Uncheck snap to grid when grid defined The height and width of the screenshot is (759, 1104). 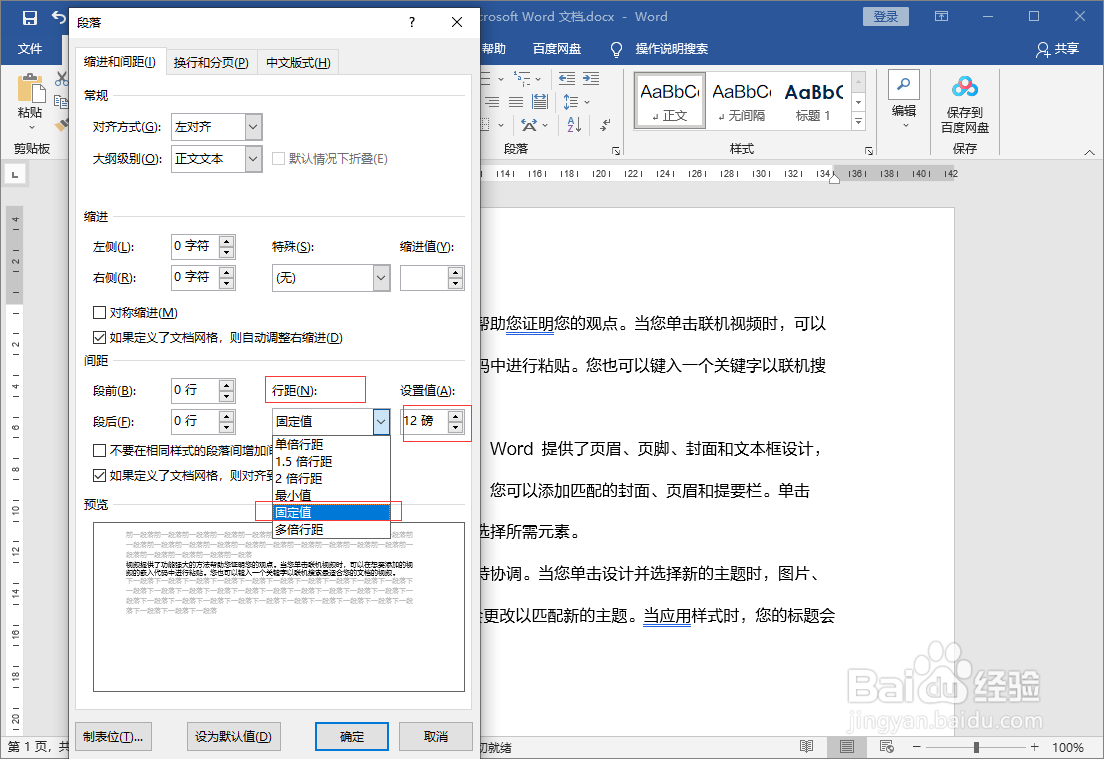click(99, 475)
